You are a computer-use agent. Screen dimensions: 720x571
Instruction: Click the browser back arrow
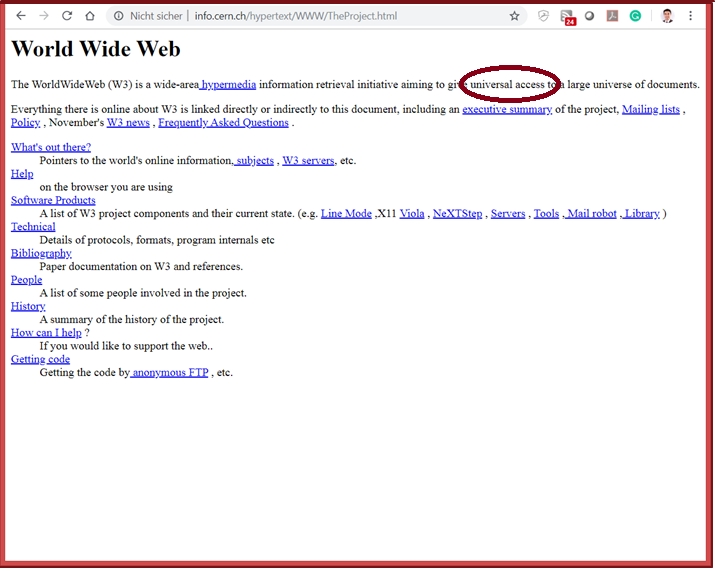click(x=20, y=16)
